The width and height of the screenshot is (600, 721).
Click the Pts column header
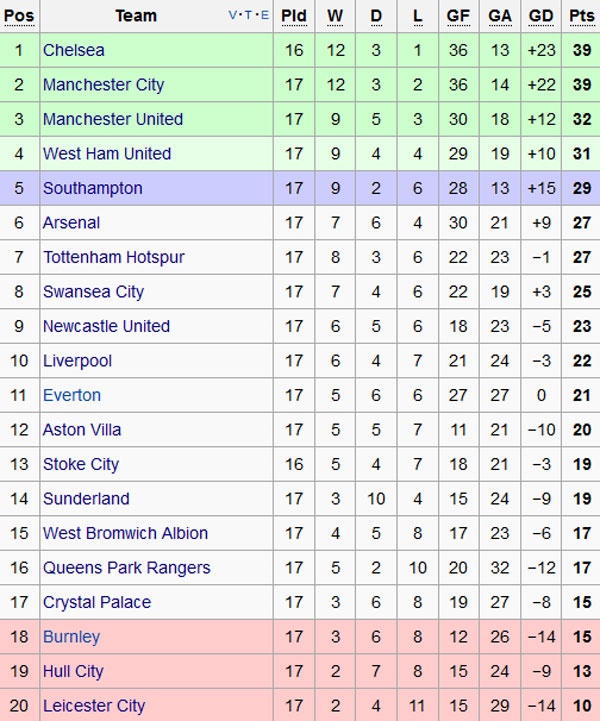580,15
